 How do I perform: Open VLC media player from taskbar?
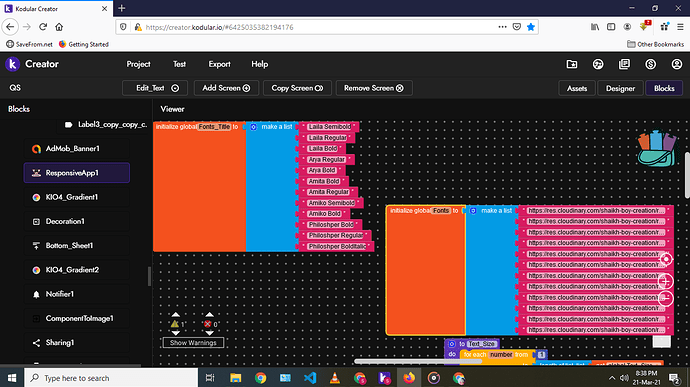click(x=335, y=378)
